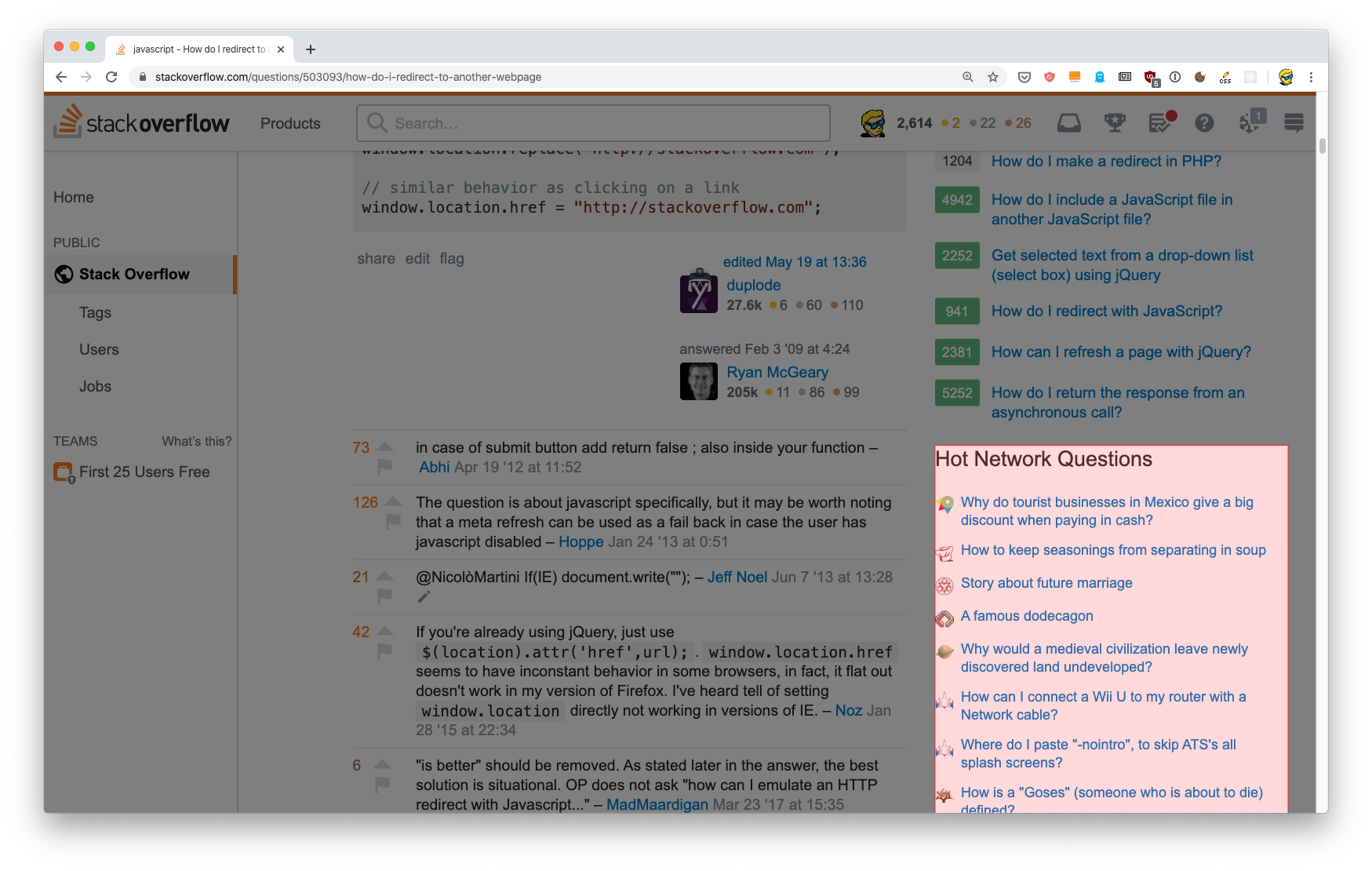The image size is (1372, 871).
Task: Open the inbox icon in header
Action: (x=1068, y=123)
